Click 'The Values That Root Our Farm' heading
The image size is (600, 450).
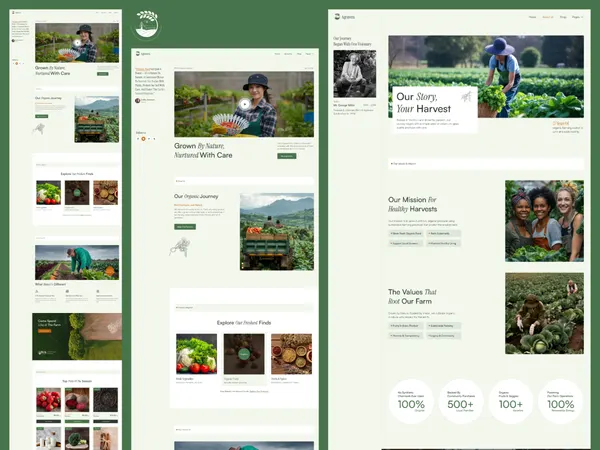point(412,297)
